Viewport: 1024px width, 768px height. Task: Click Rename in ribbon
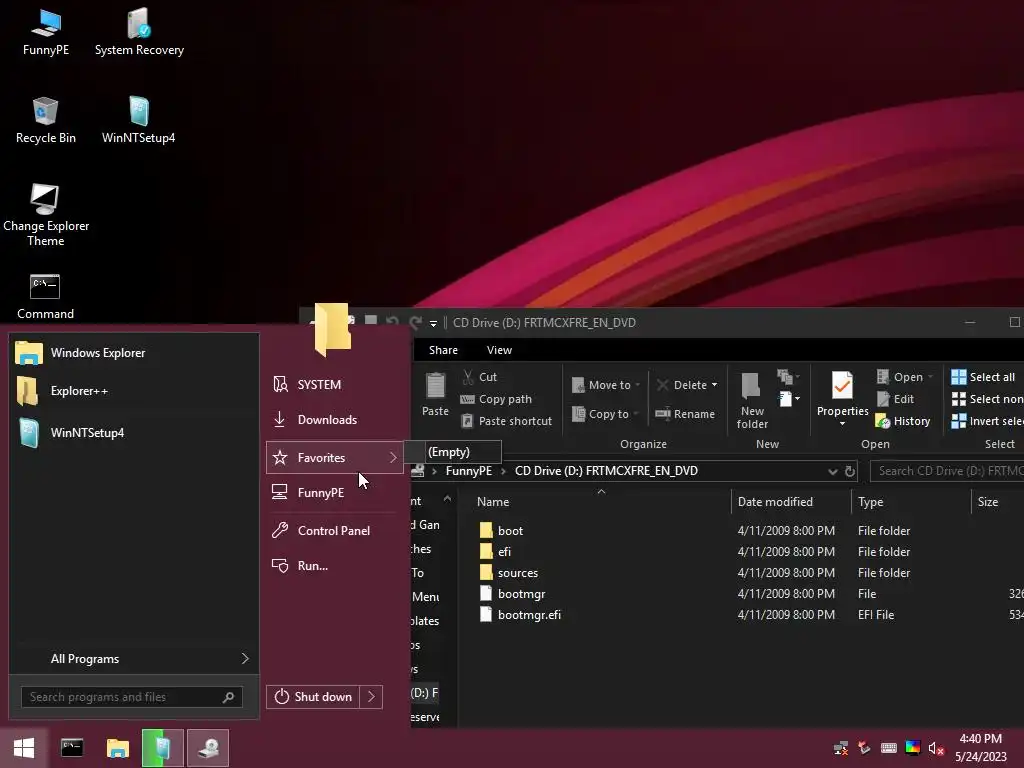(685, 414)
